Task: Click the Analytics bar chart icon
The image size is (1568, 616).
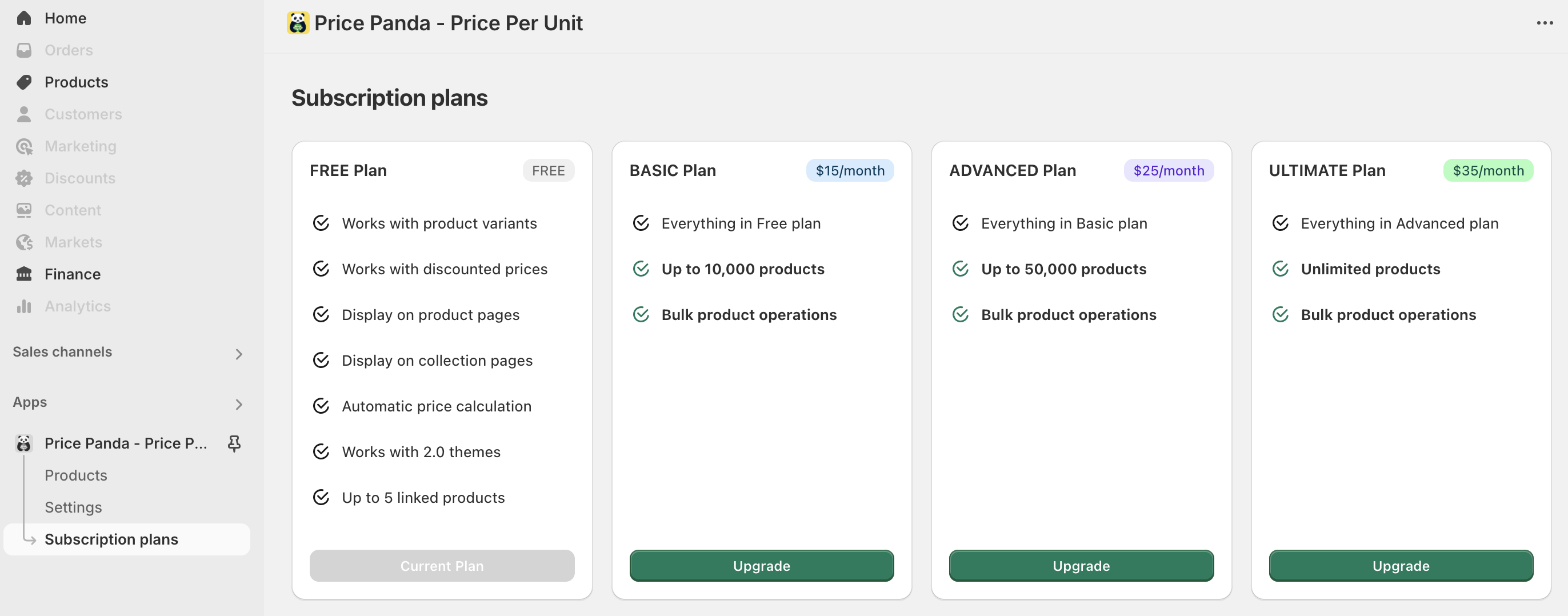Action: [x=24, y=306]
